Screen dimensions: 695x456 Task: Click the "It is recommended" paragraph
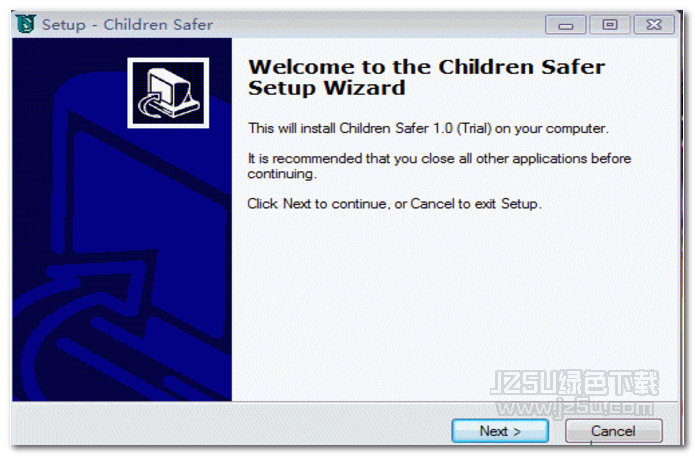439,166
